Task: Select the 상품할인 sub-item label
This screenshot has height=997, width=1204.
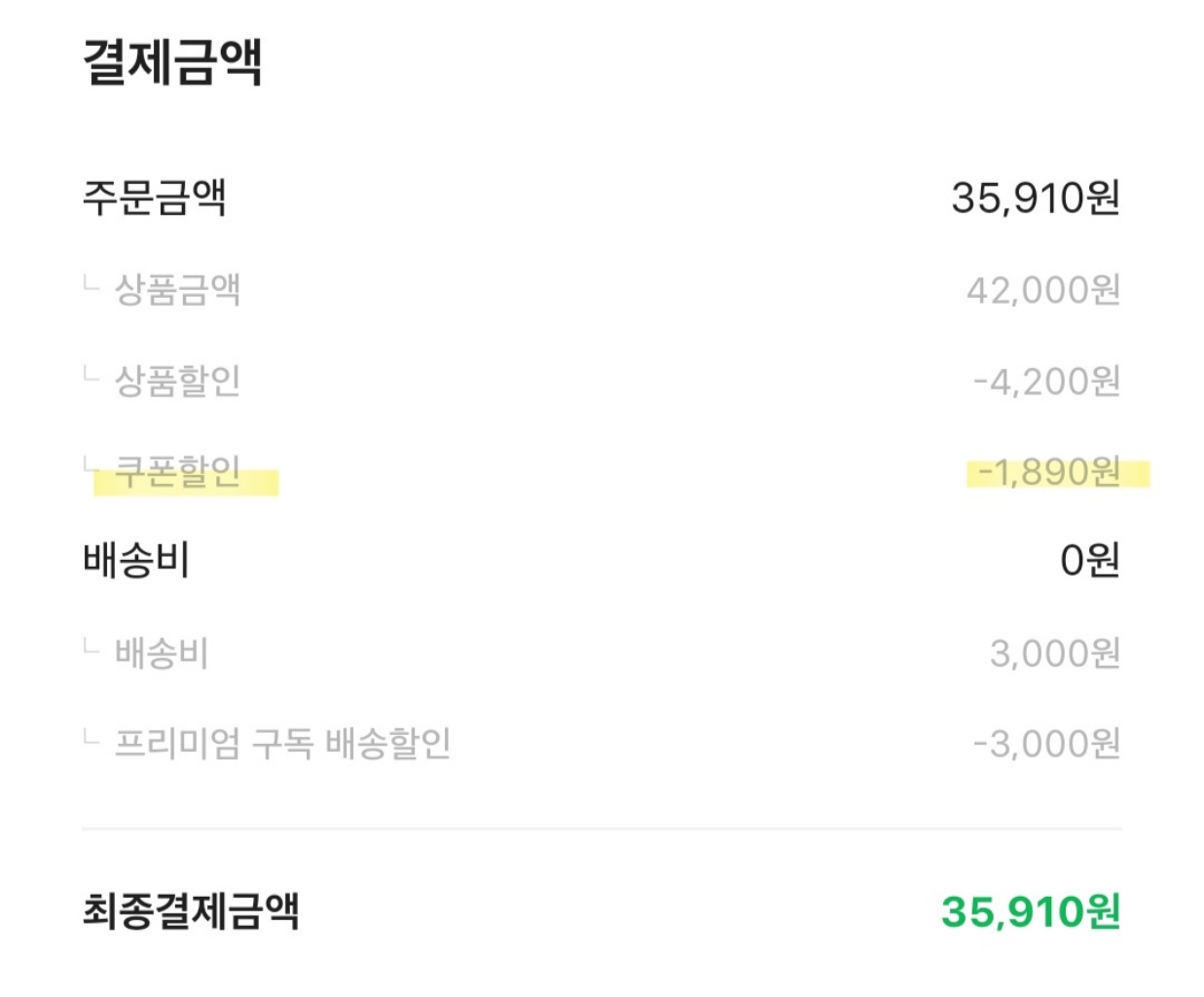Action: [177, 381]
